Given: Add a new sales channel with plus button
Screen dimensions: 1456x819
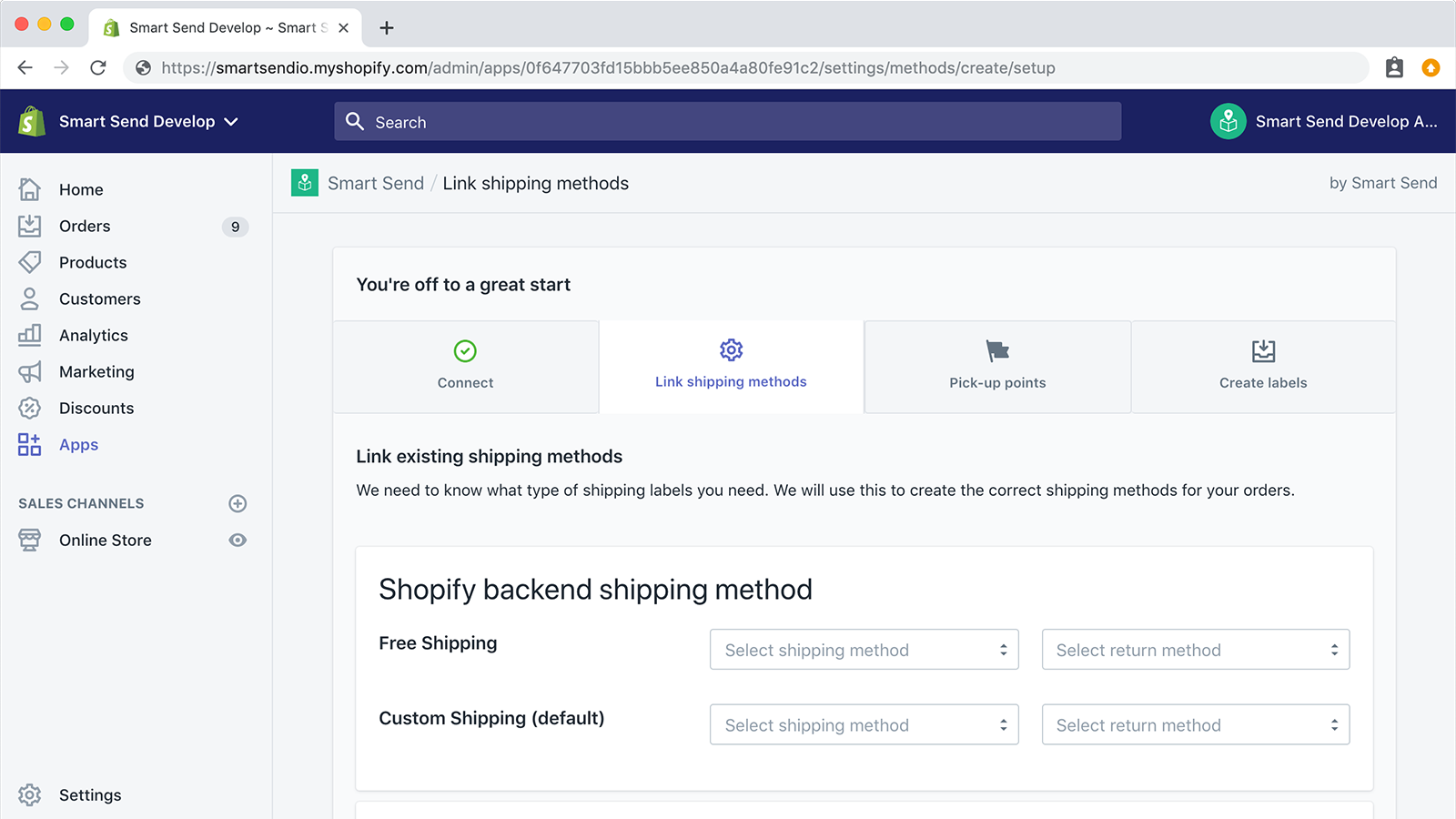Looking at the screenshot, I should tap(238, 503).
